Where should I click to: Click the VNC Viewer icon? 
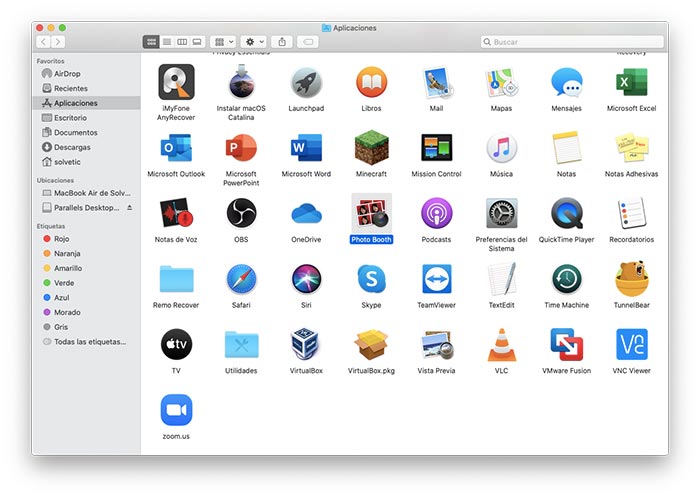click(632, 344)
